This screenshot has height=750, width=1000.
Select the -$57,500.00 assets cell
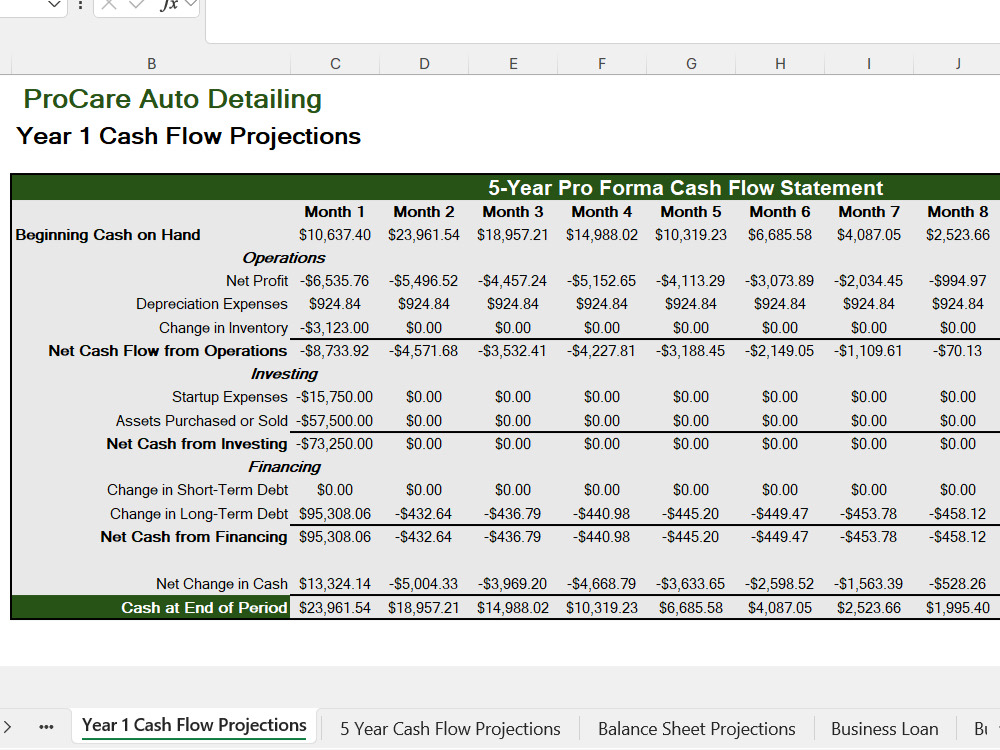(335, 421)
